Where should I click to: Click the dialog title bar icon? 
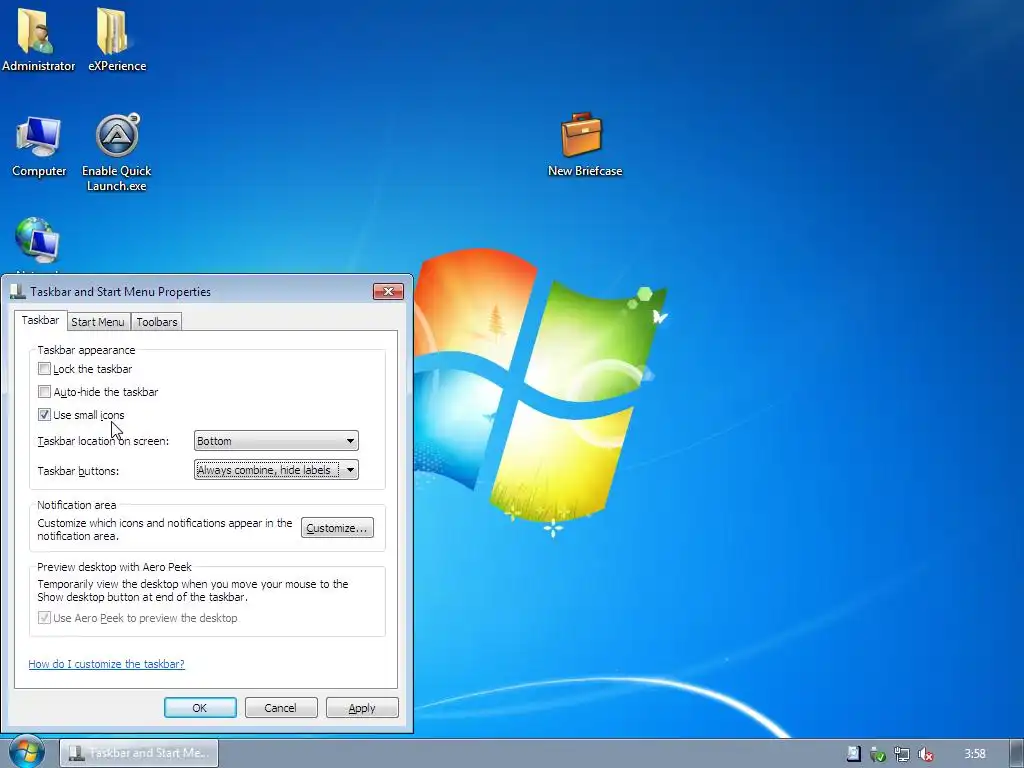pyautogui.click(x=18, y=291)
